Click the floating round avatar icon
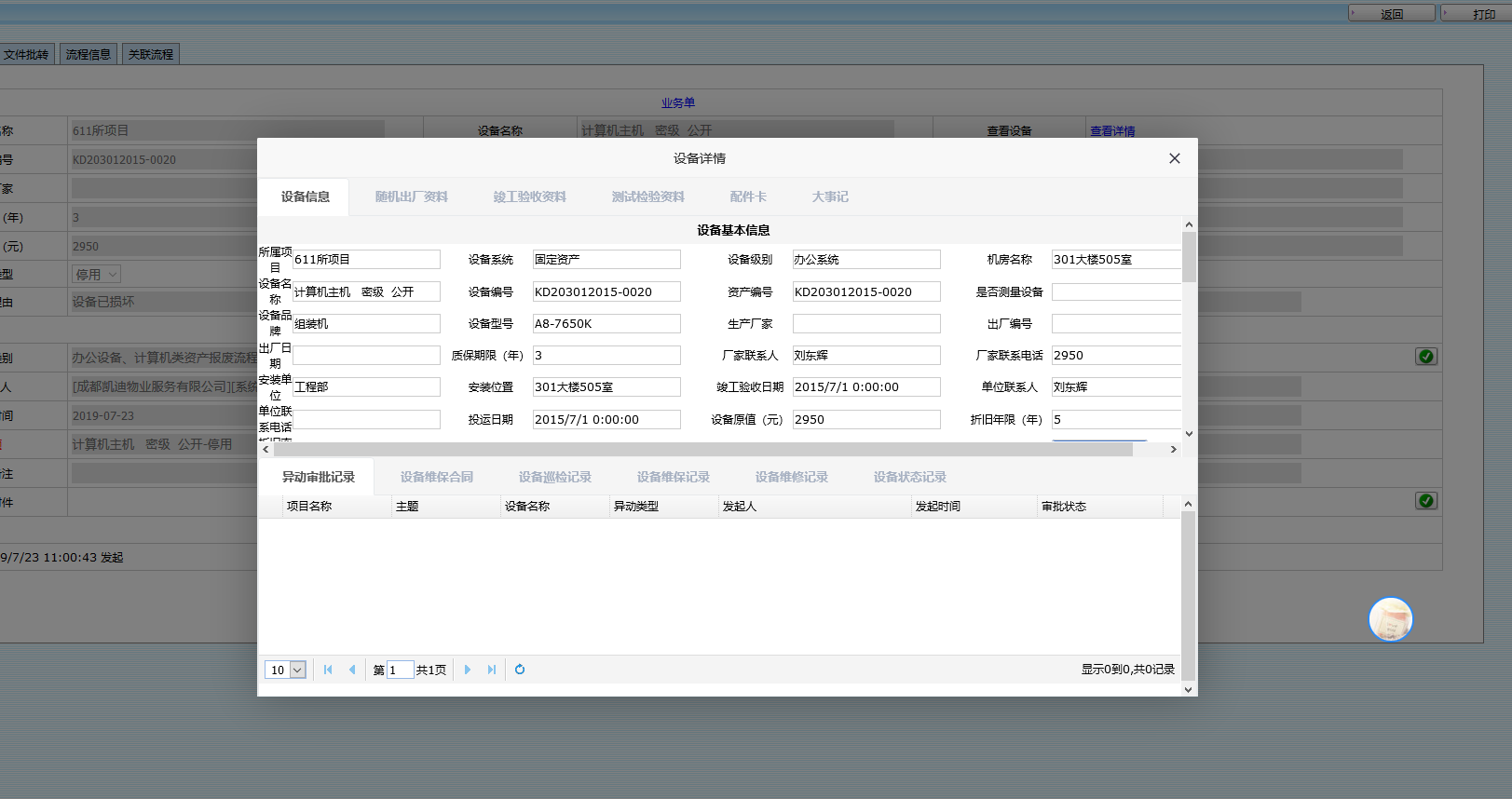The height and width of the screenshot is (799, 1512). [x=1390, y=619]
